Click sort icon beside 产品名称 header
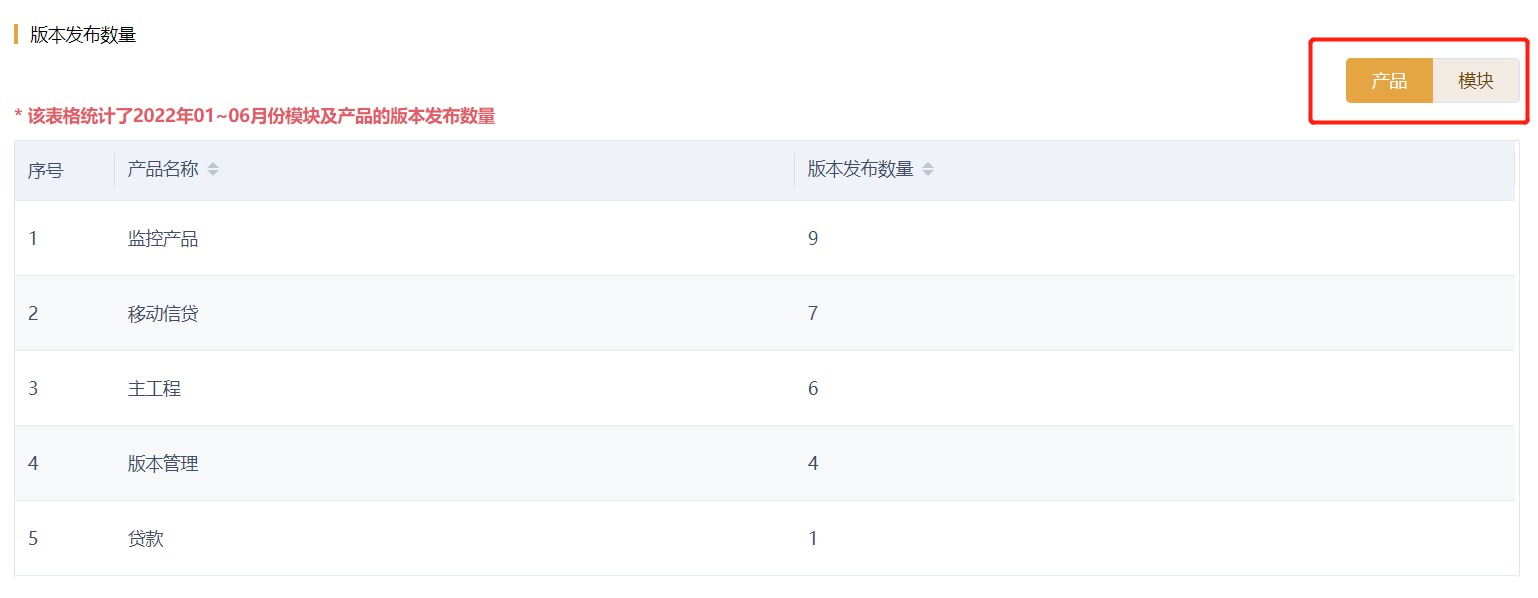The image size is (1538, 598). [x=213, y=170]
